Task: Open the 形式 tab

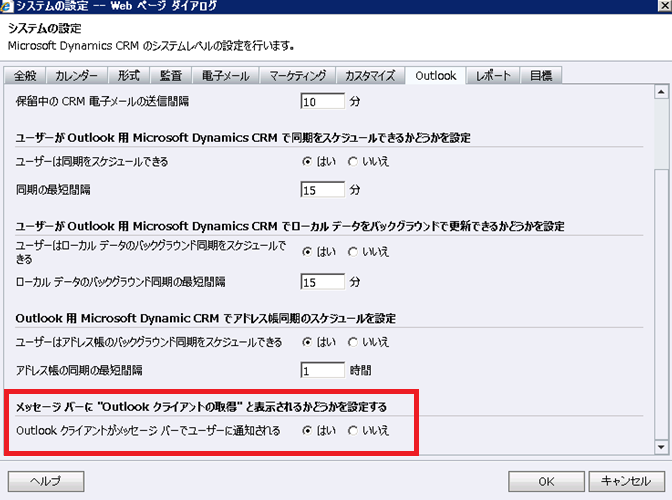Action: (129, 76)
